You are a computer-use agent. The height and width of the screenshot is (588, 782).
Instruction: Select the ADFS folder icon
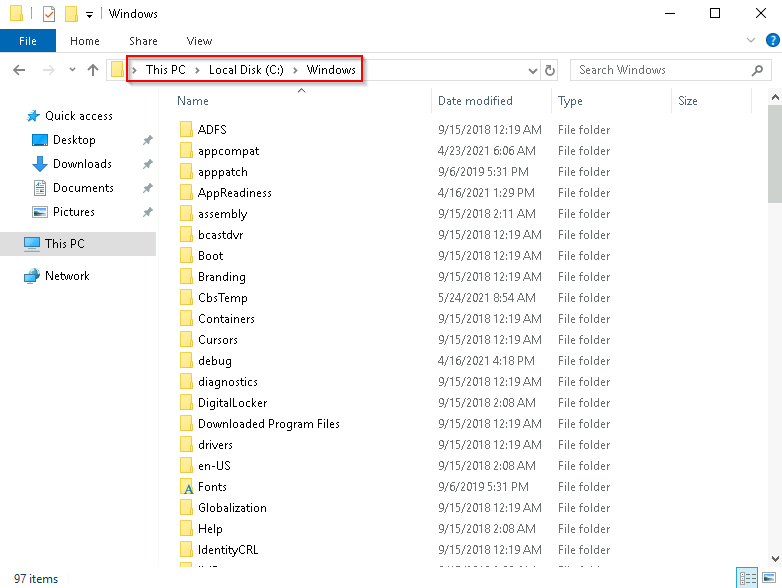click(186, 130)
